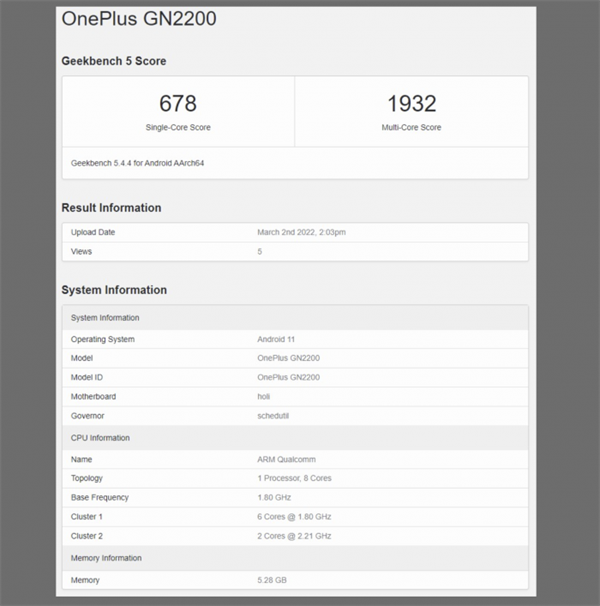Click the Memory row label
Image resolution: width=600 pixels, height=606 pixels.
point(85,580)
